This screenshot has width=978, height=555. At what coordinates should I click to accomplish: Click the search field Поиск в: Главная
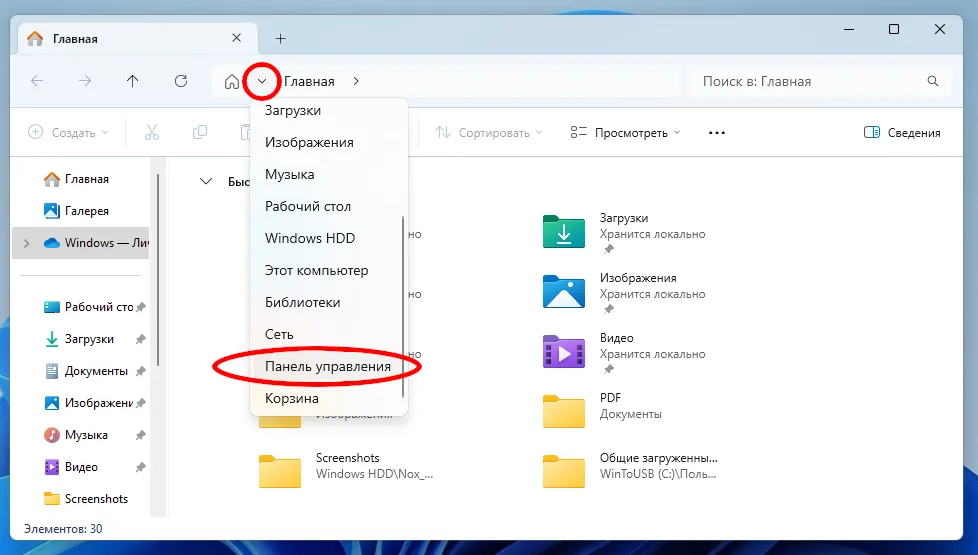pyautogui.click(x=820, y=82)
